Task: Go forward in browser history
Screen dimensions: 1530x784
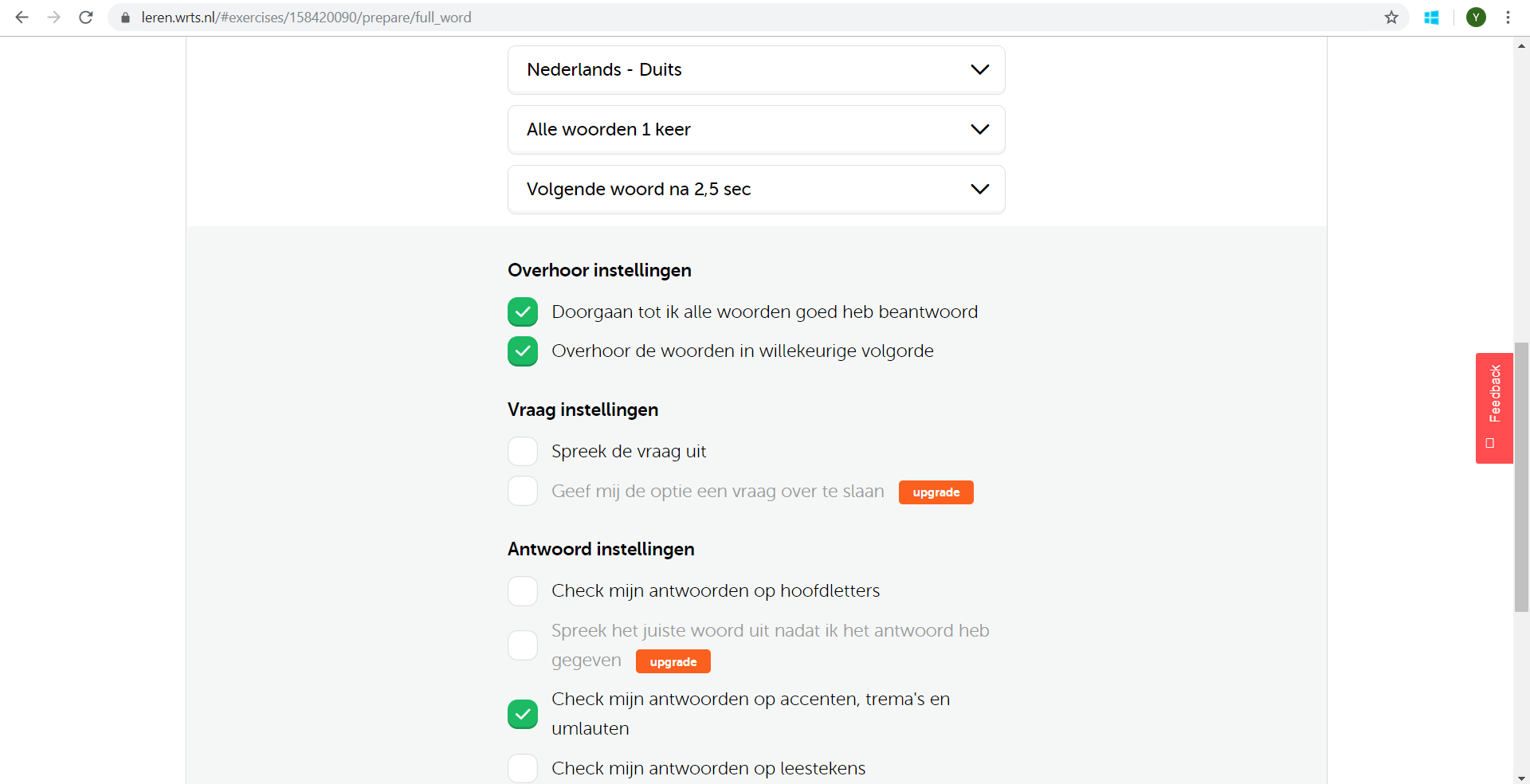Action: pos(53,18)
